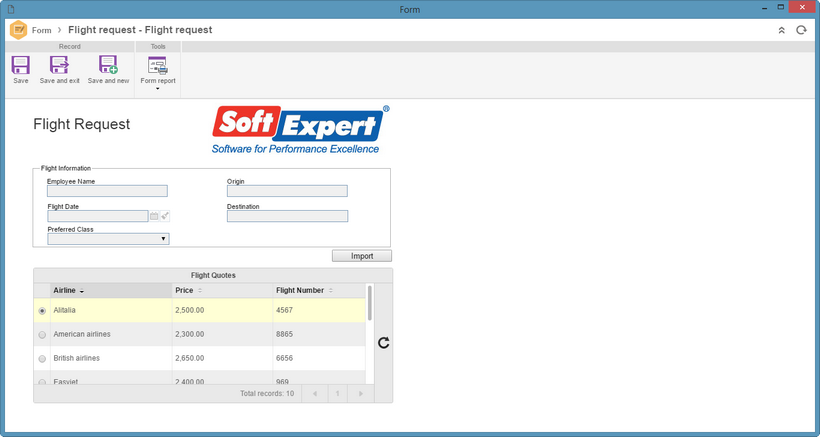The width and height of the screenshot is (820, 437).
Task: Select the American airlines radio button
Action: [x=42, y=335]
